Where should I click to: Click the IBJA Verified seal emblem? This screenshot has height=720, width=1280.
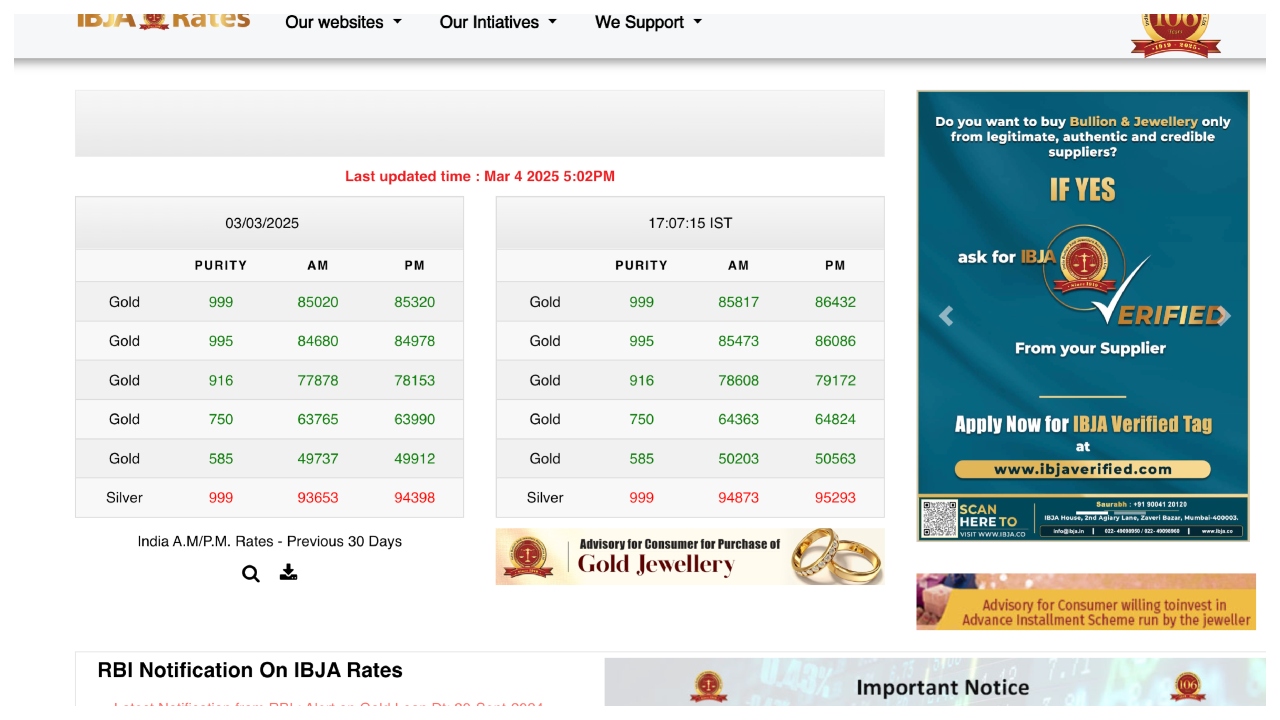point(1080,265)
